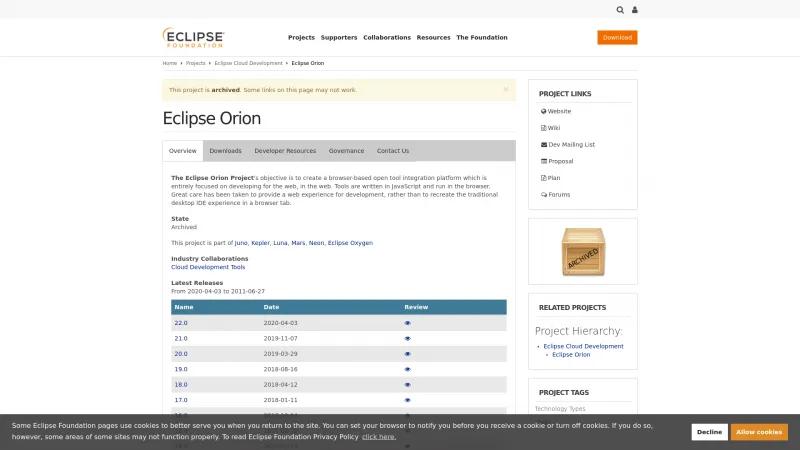Open release 19.0 name link

pos(181,369)
